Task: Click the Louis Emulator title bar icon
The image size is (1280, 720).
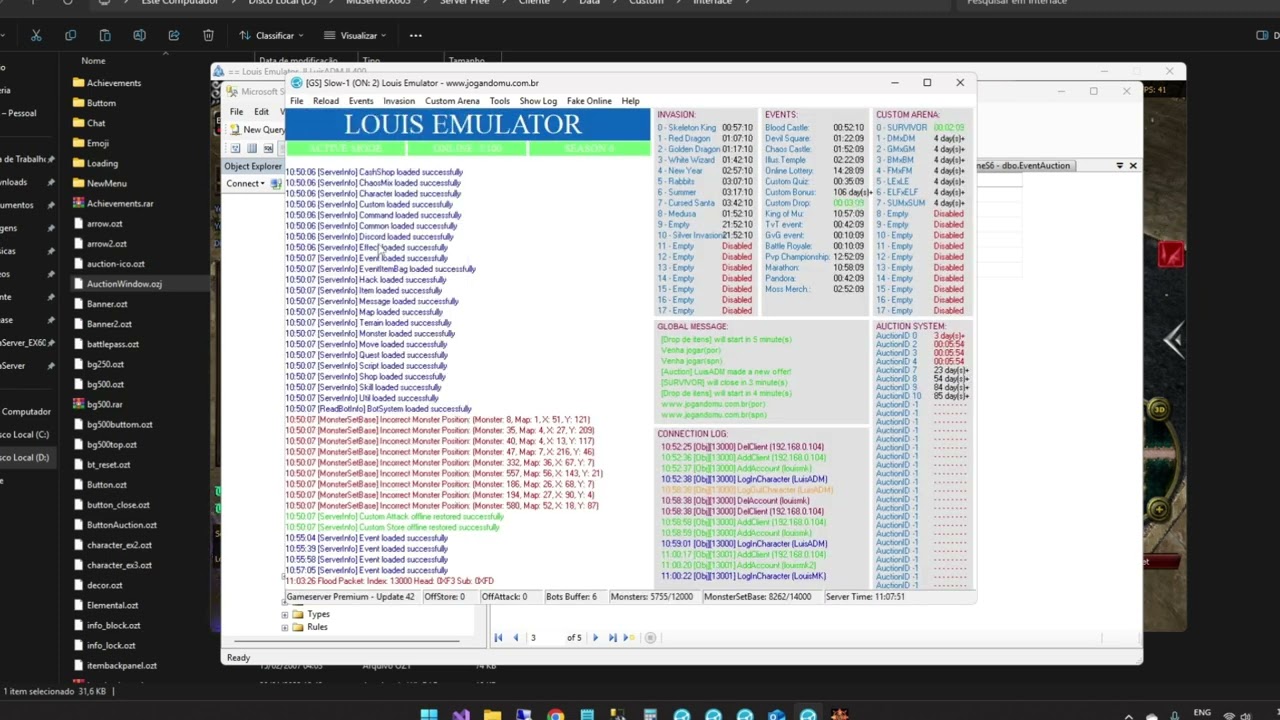Action: [297, 83]
